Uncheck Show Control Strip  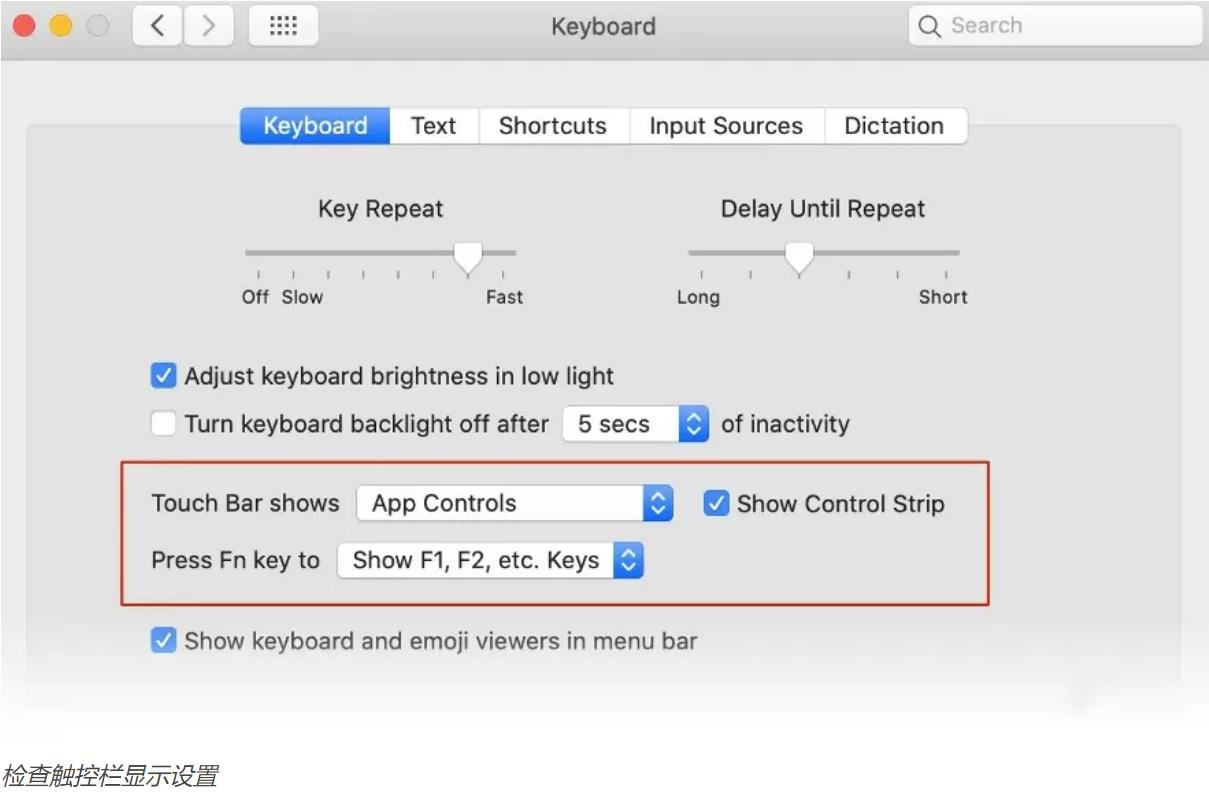[716, 503]
